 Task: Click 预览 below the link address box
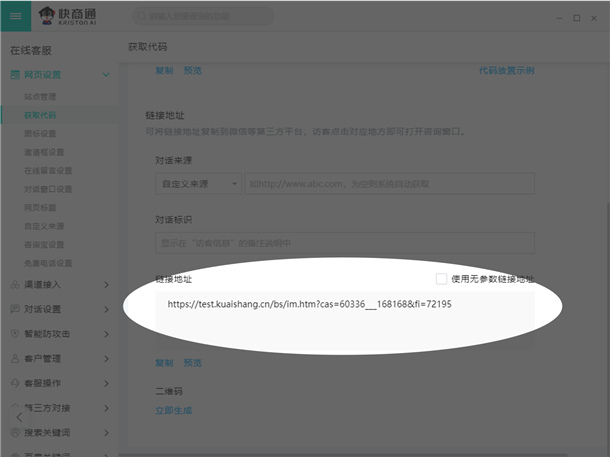click(193, 363)
